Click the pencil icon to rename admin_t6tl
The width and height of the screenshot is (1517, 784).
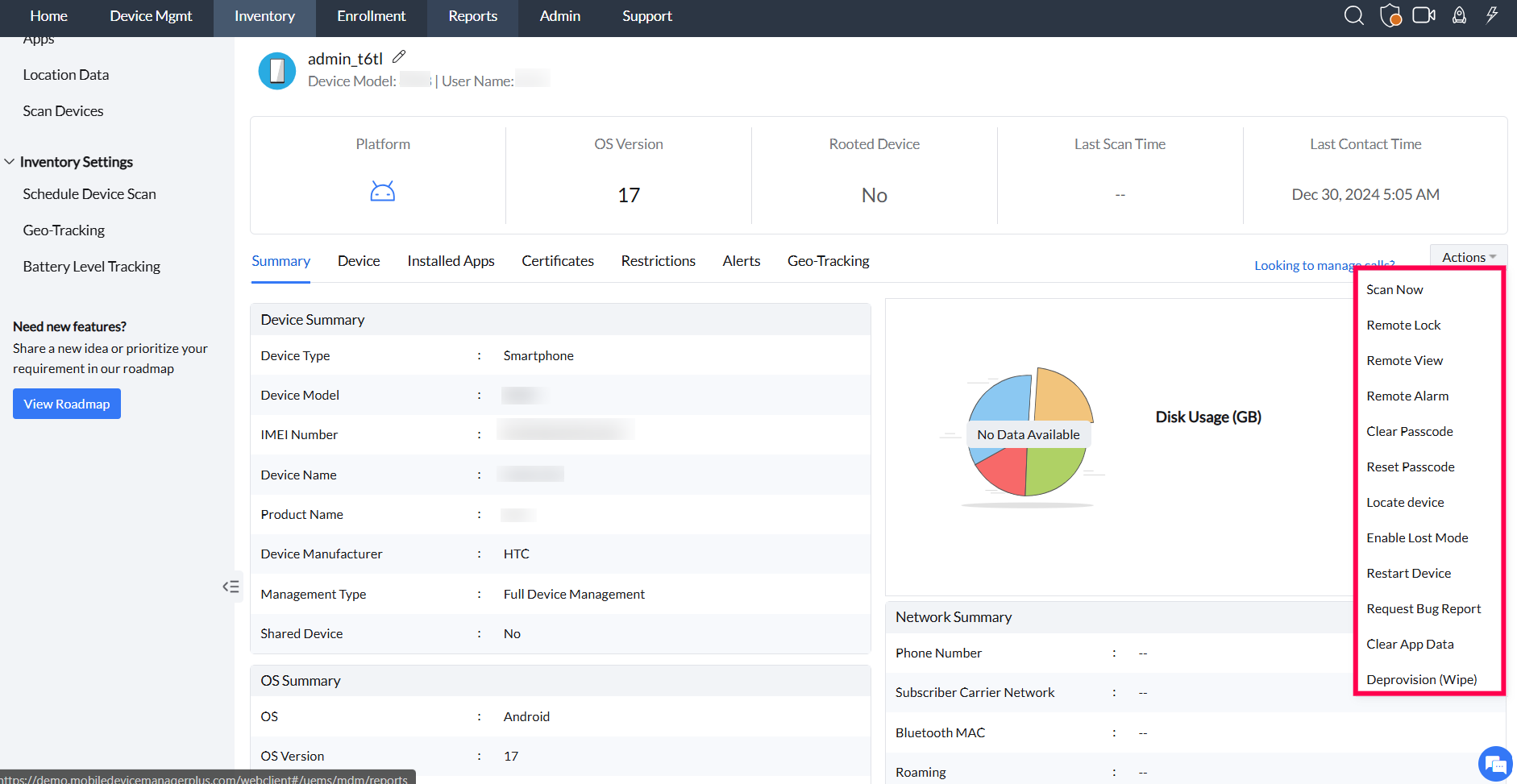399,56
